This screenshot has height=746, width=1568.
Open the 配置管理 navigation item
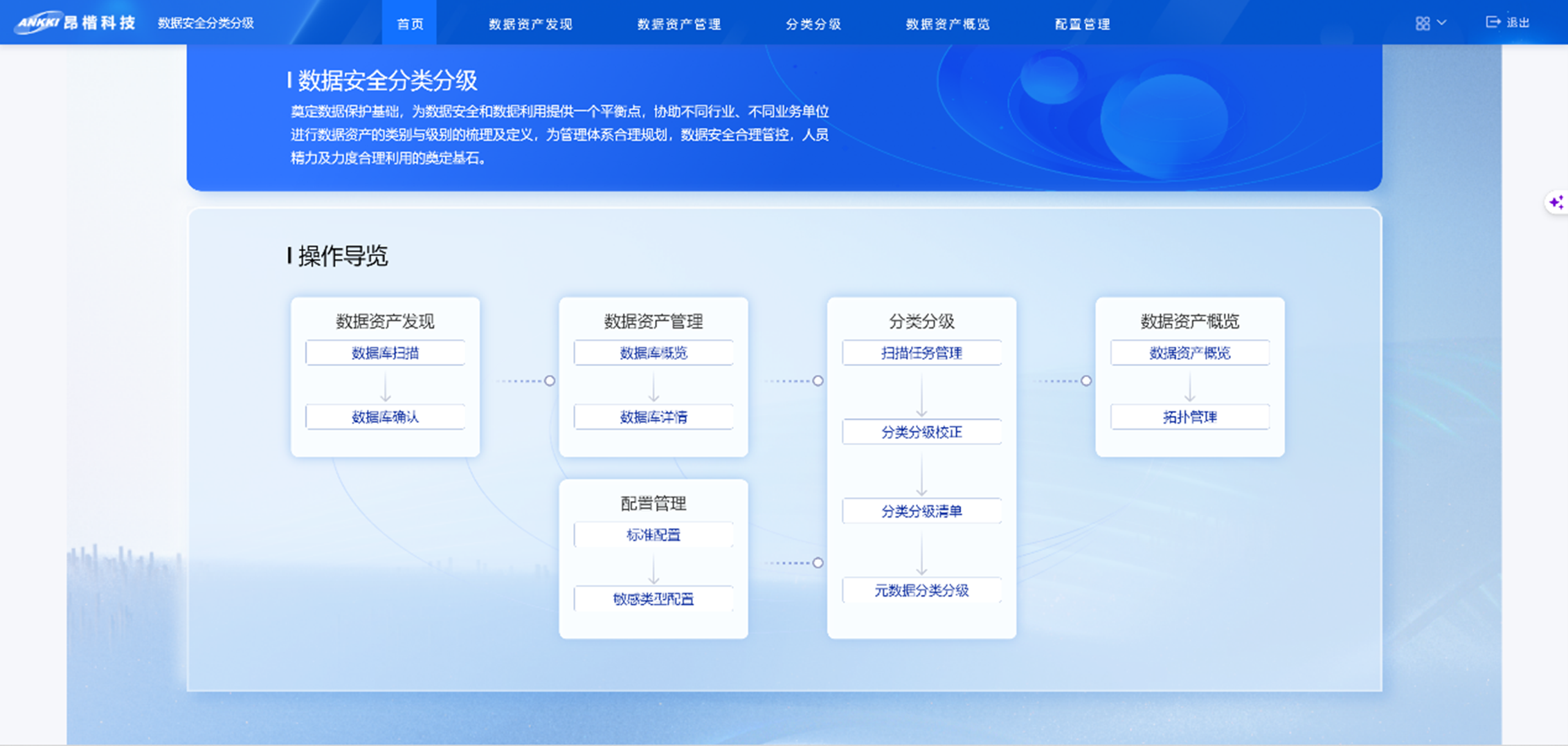point(1082,24)
